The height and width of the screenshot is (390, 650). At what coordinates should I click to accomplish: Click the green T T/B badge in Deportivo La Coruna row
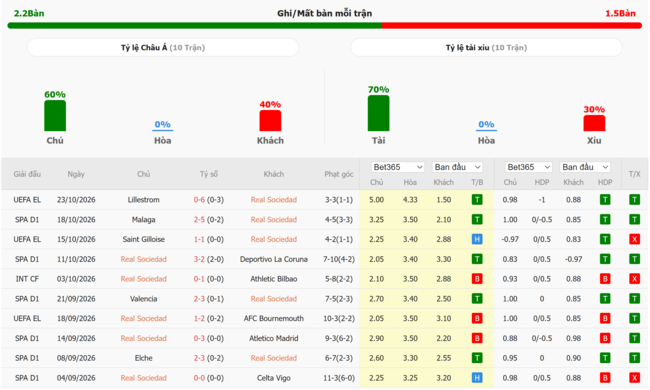coord(477,259)
